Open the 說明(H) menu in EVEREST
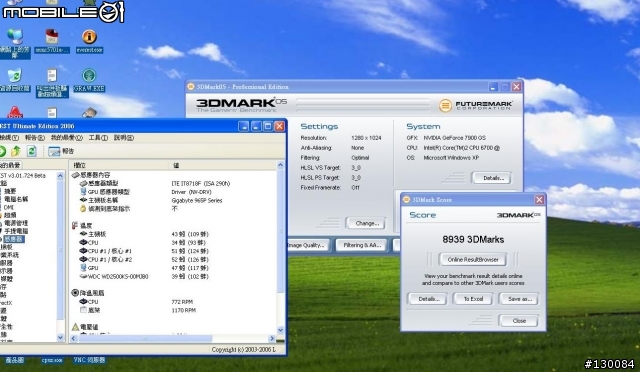640x372 pixels. click(x=124, y=138)
